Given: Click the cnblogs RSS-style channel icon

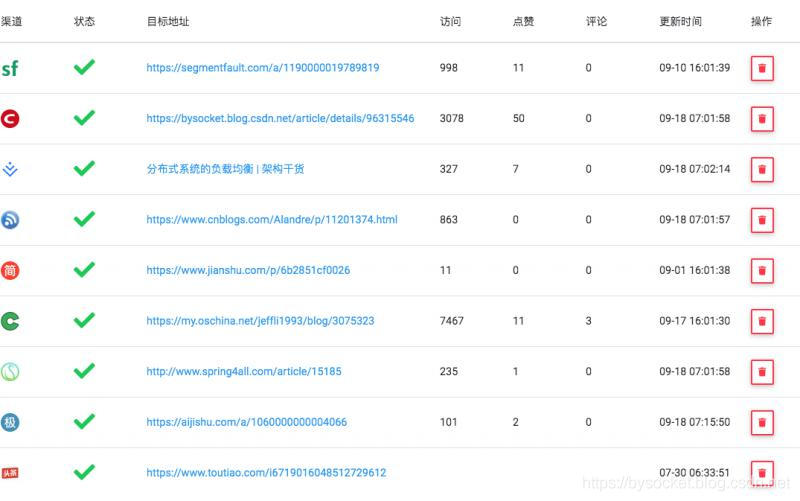Looking at the screenshot, I should (10, 220).
